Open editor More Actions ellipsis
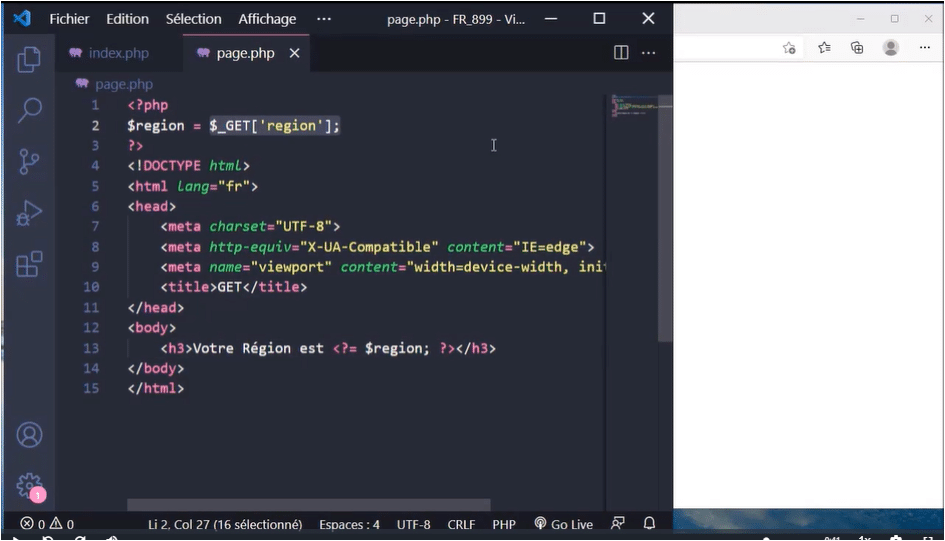 coord(648,52)
